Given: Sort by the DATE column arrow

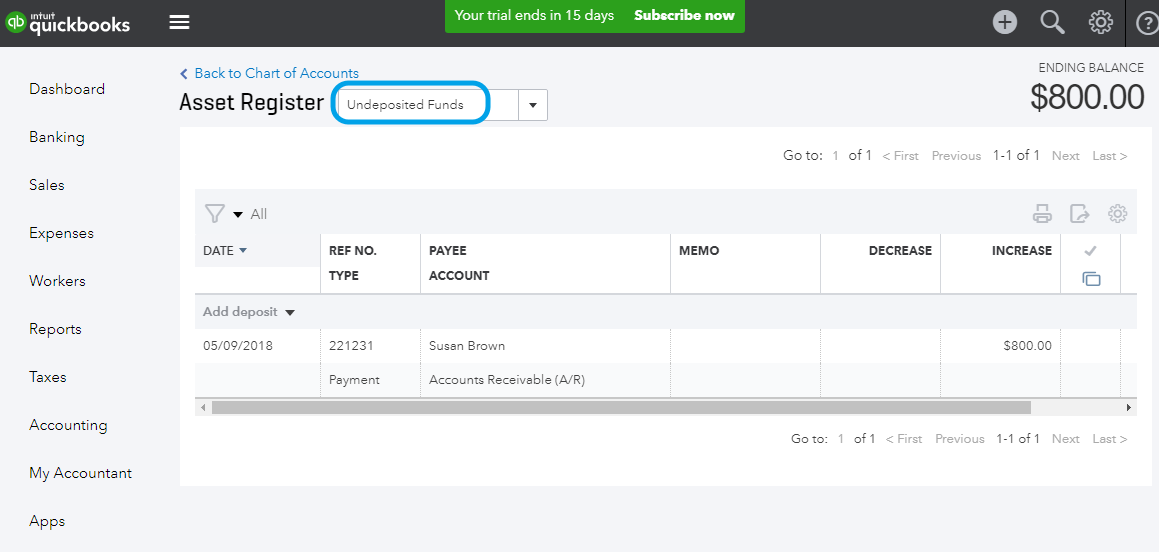Looking at the screenshot, I should tap(243, 251).
